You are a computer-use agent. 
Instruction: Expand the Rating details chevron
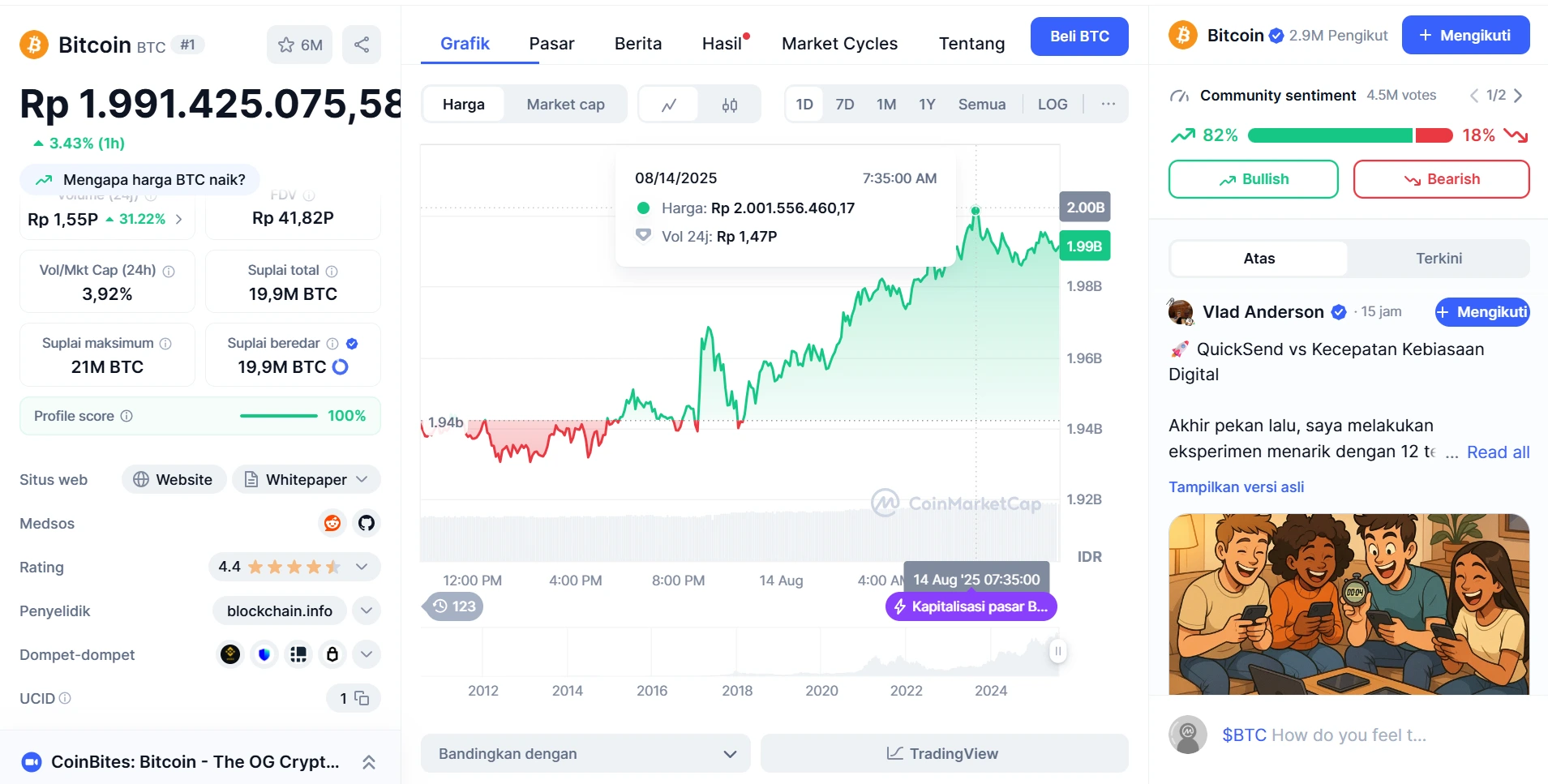[362, 567]
